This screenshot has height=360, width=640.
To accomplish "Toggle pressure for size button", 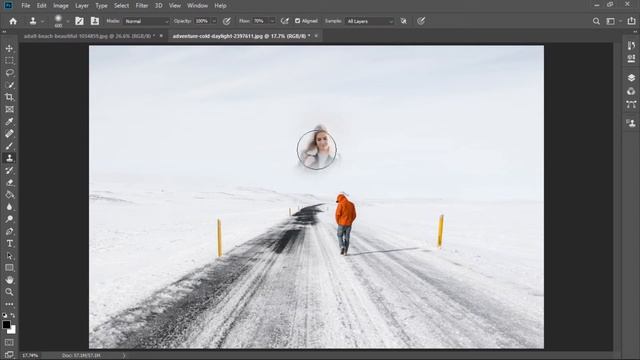I will (x=421, y=21).
